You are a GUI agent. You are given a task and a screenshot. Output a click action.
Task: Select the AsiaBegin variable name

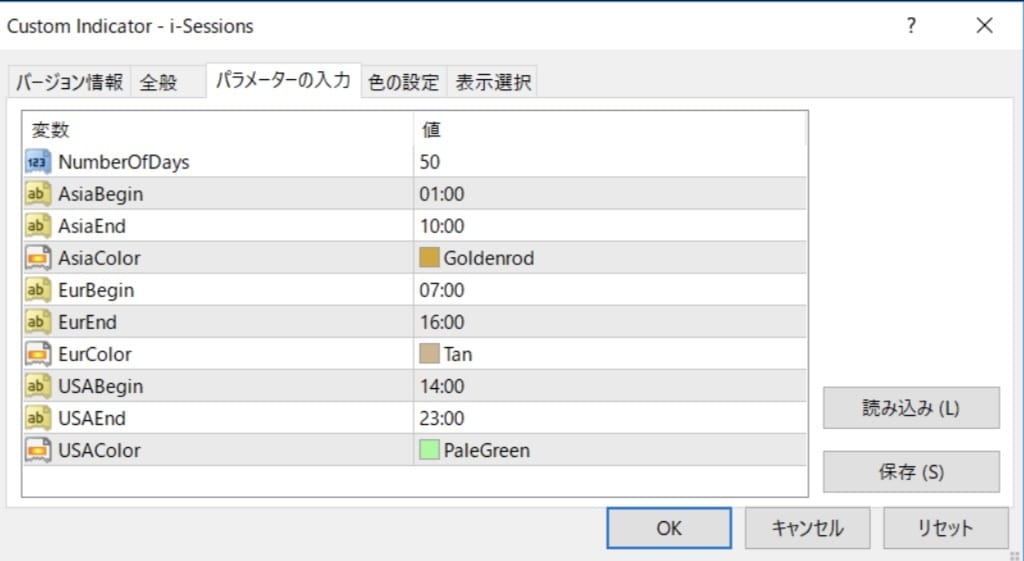pos(101,194)
